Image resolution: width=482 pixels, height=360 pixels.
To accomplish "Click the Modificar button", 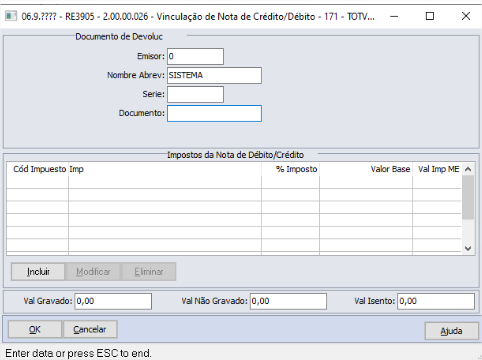I will [93, 272].
